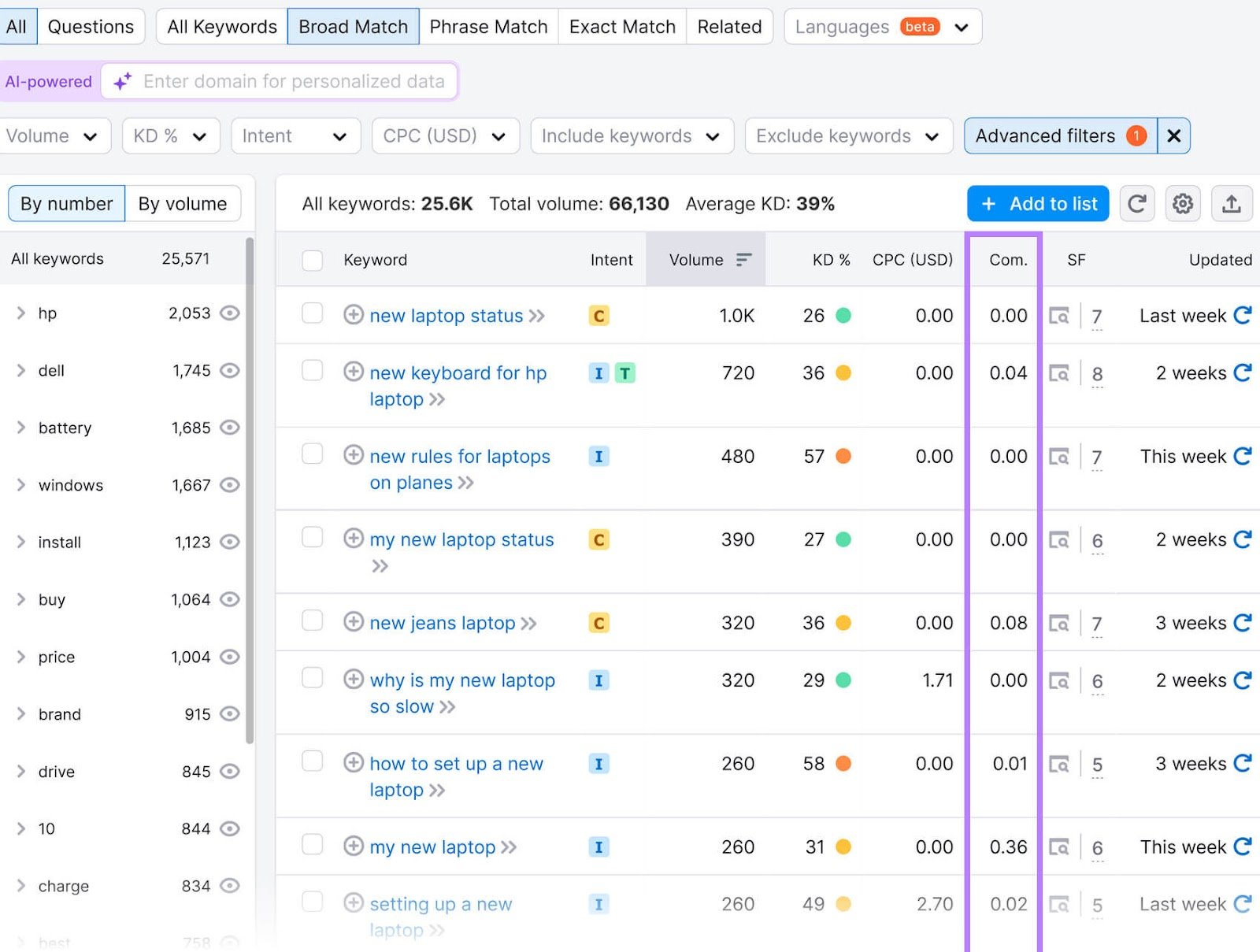Click the Add to list button
Viewport: 1260px width, 952px height.
coord(1037,203)
